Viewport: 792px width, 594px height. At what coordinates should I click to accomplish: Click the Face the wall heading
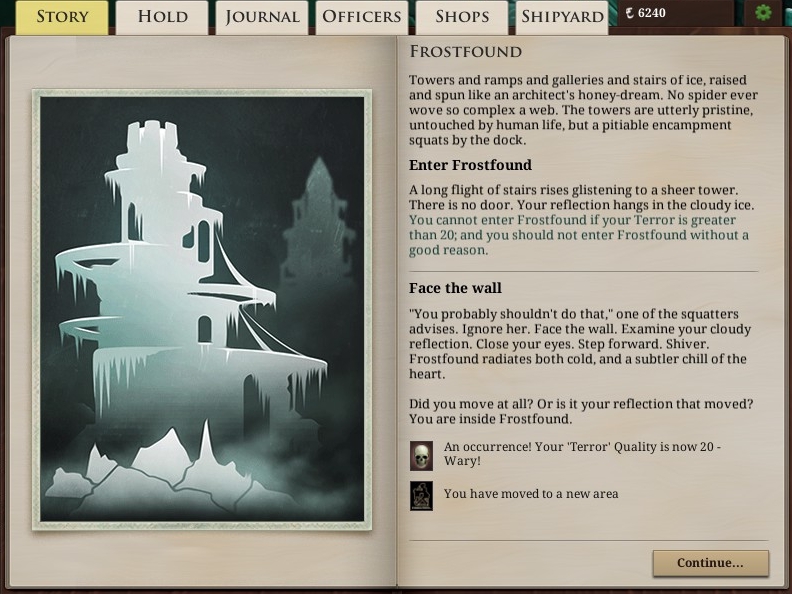pyautogui.click(x=455, y=288)
